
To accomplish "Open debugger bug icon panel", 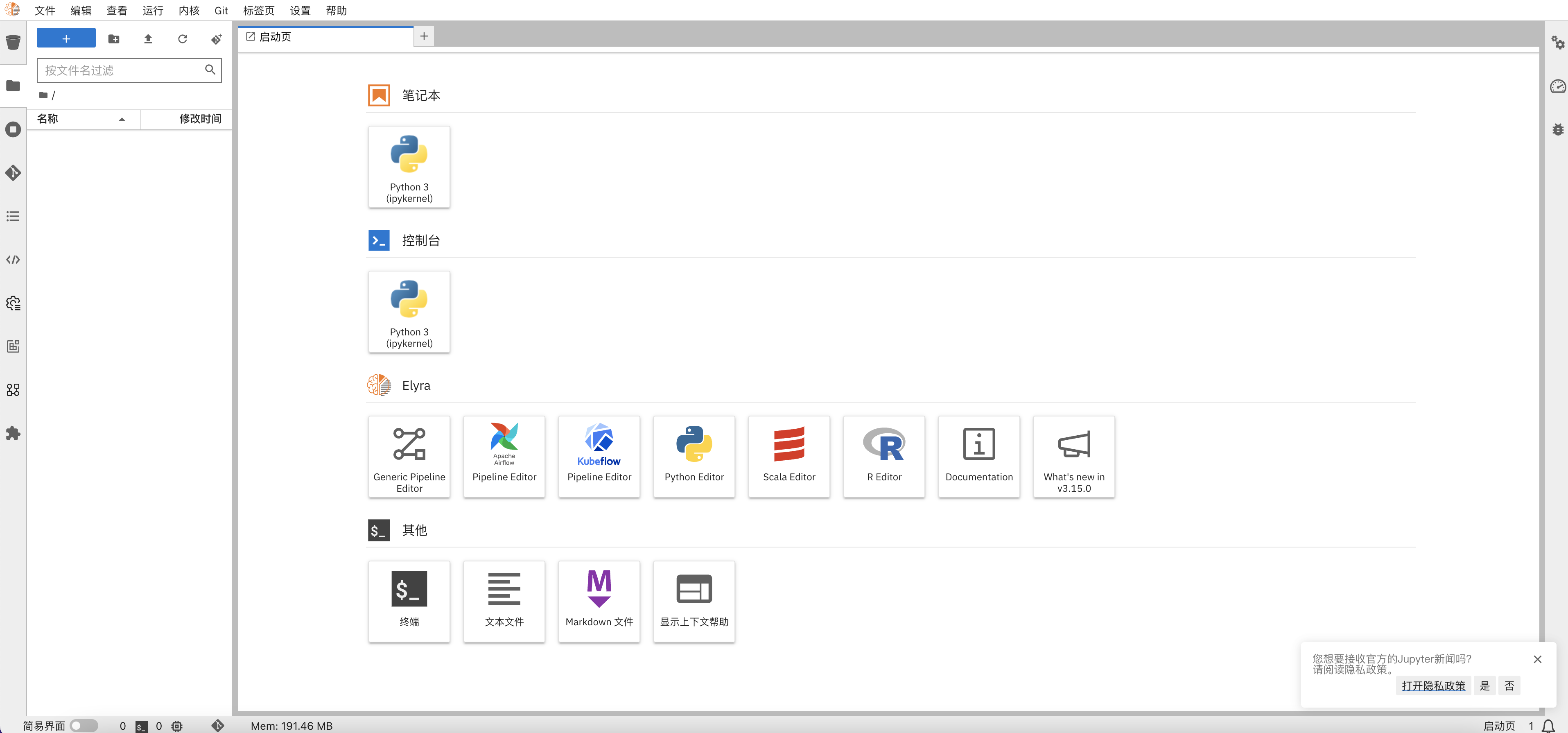I will (x=1557, y=130).
